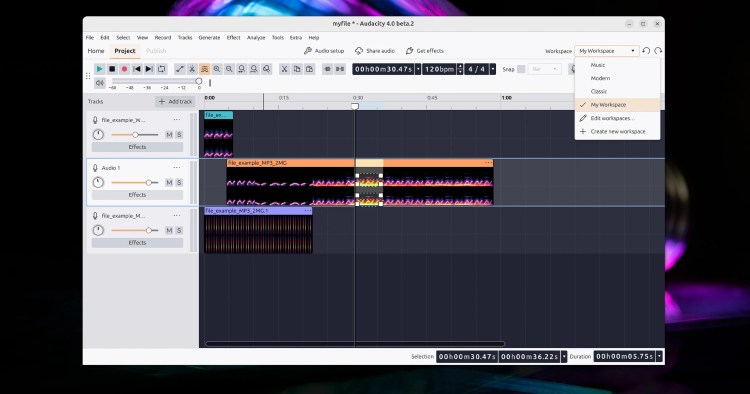Select the split tool icon
Image resolution: width=750 pixels, height=394 pixels.
click(x=192, y=69)
